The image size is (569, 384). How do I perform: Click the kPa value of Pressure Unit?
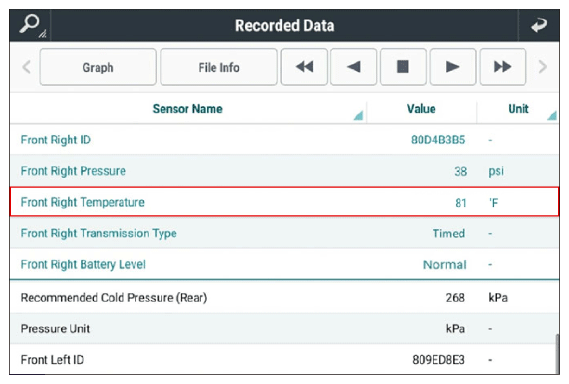[455, 329]
